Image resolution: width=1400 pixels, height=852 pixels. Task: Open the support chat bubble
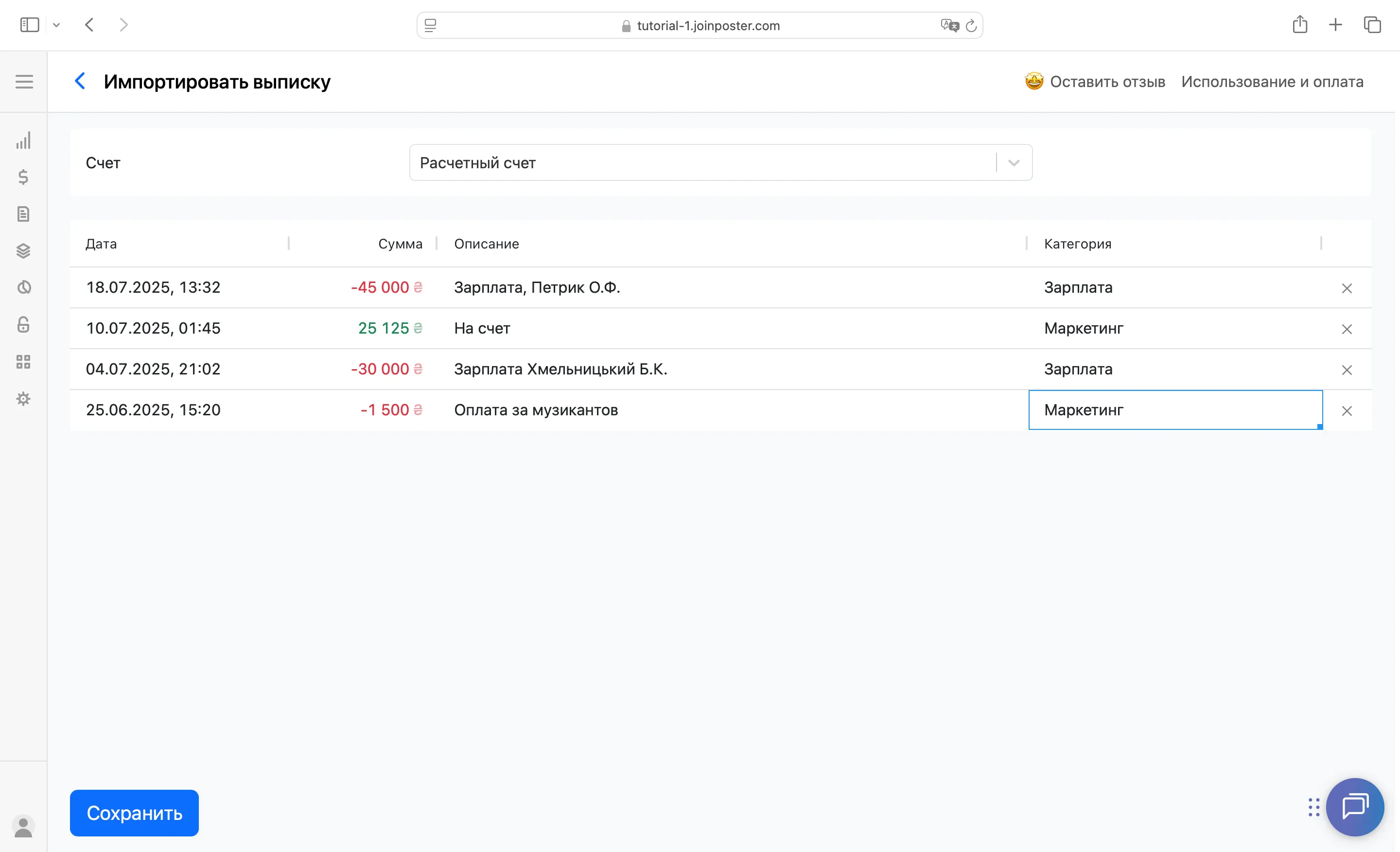coord(1354,806)
